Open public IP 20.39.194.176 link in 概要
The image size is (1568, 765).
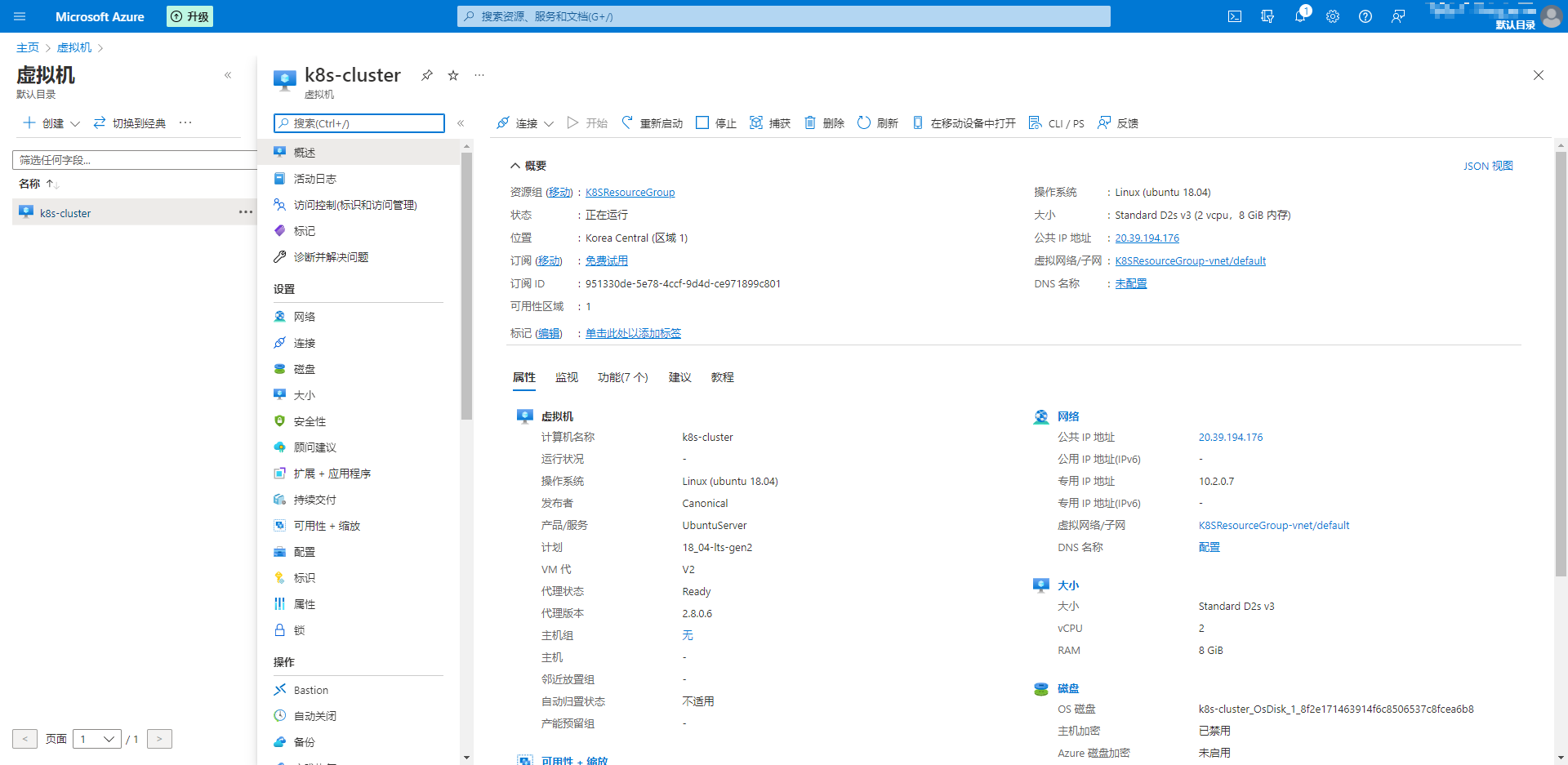pos(1147,238)
